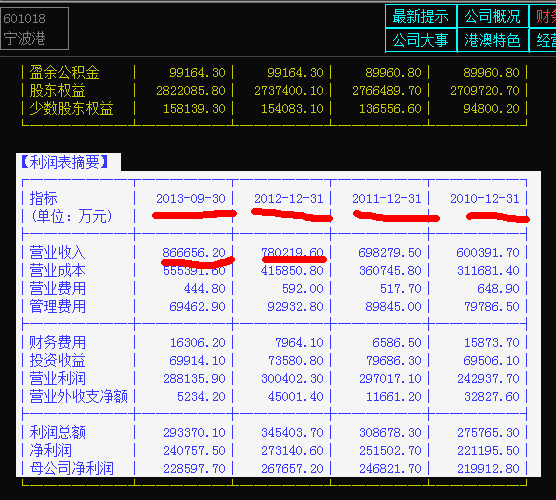556x500 pixels.
Task: Select the 2011-12-31 column header
Action: (387, 199)
